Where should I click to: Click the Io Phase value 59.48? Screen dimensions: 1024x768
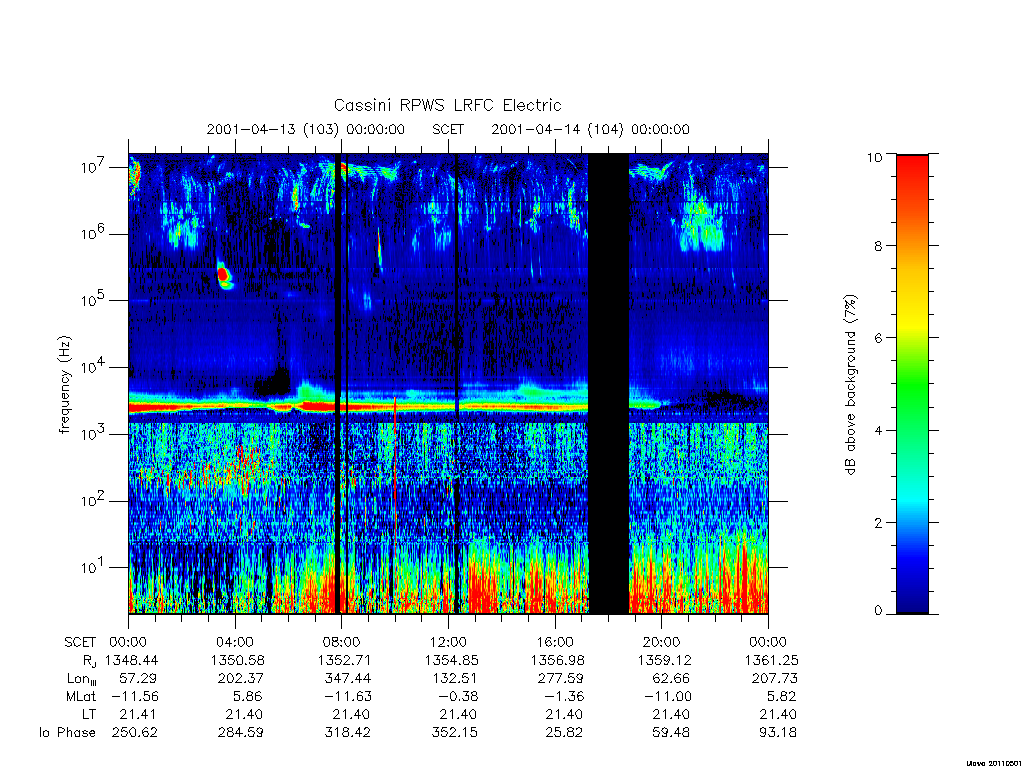(671, 733)
